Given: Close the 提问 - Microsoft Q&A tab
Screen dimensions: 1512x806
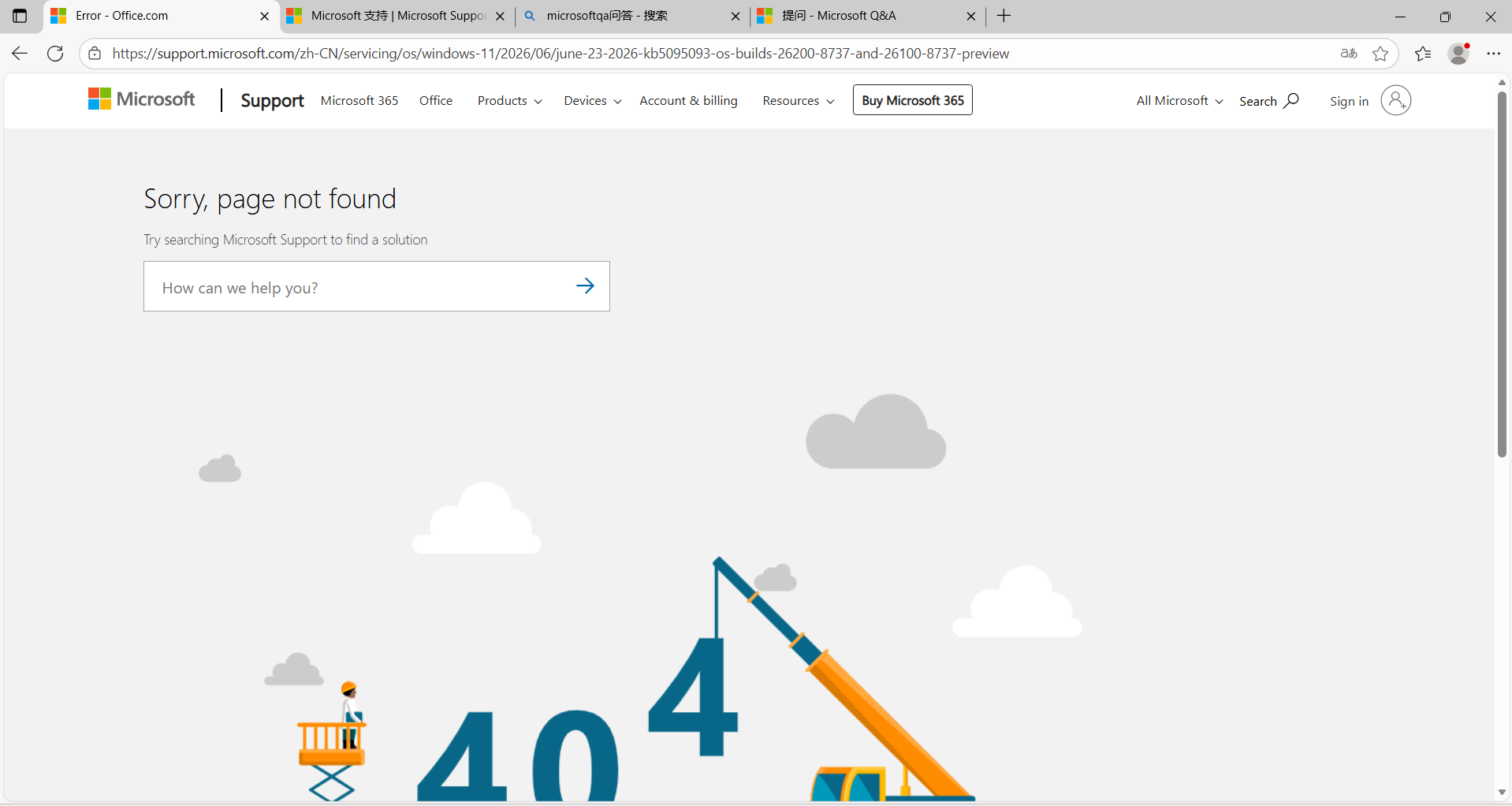Looking at the screenshot, I should (971, 16).
